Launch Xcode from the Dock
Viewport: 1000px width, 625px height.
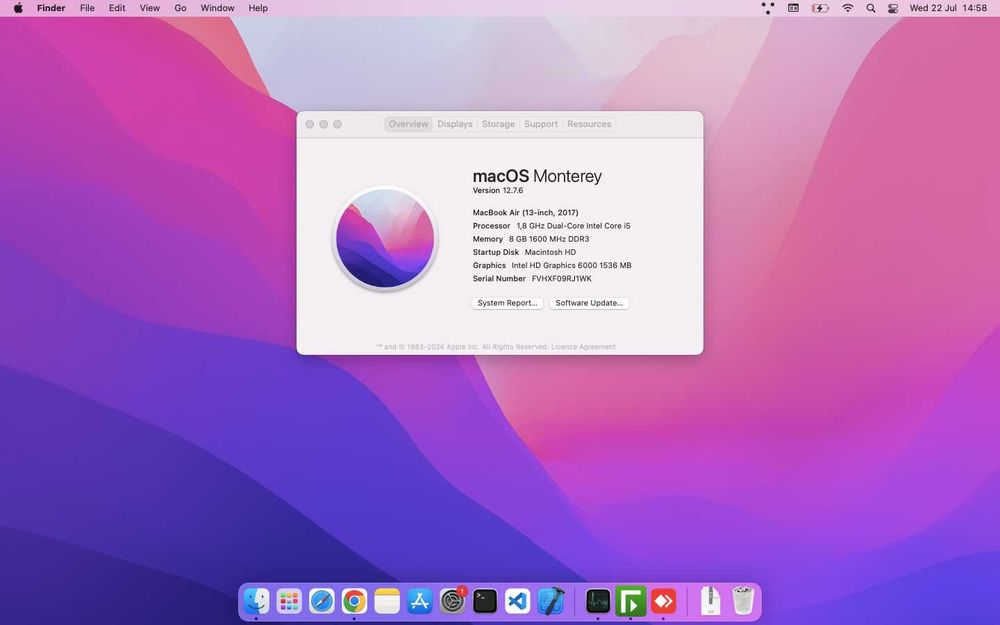point(550,601)
